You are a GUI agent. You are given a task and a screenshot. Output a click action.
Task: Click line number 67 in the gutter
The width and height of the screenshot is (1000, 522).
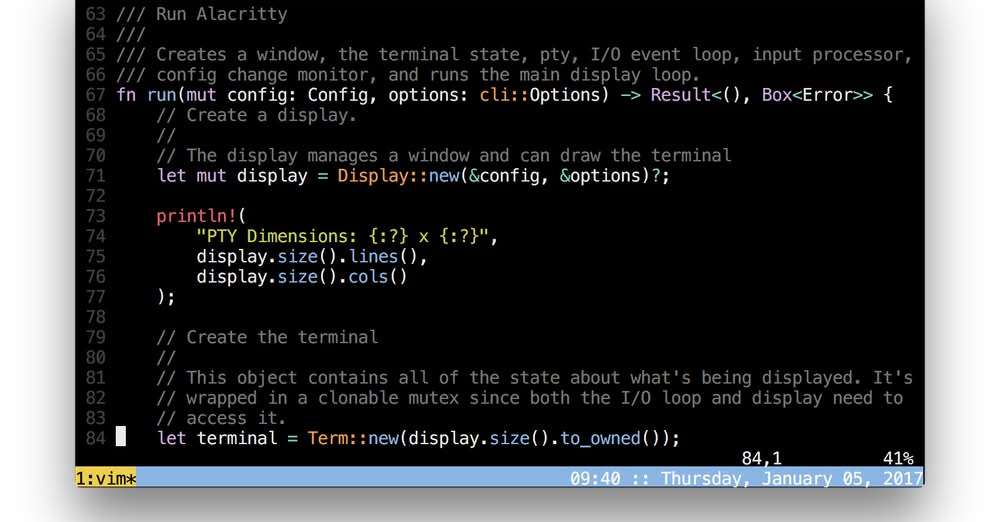point(96,95)
